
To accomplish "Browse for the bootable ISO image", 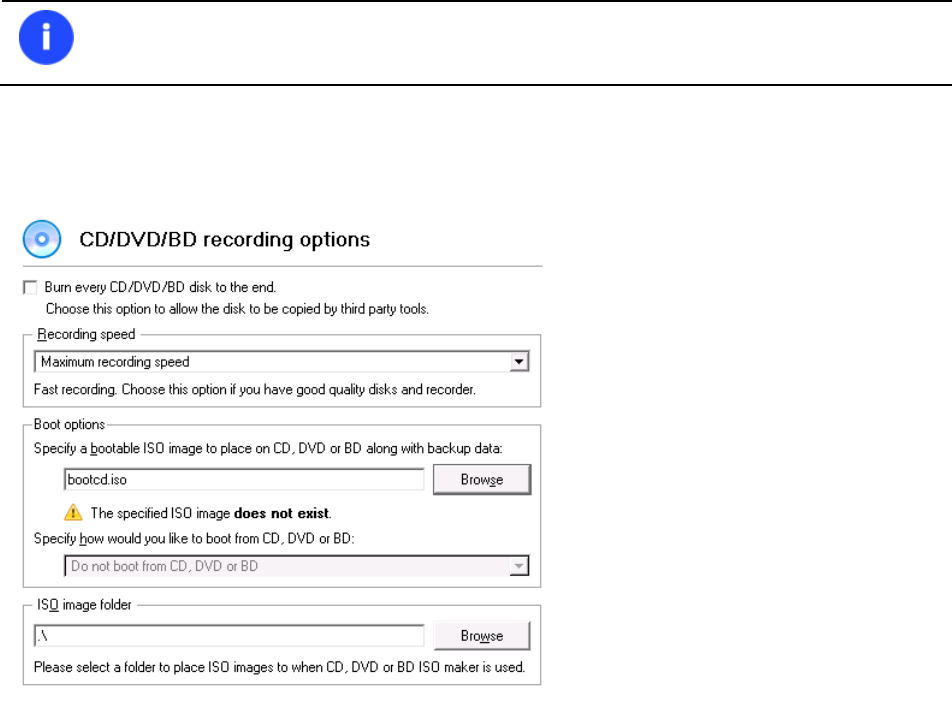I will tap(482, 479).
